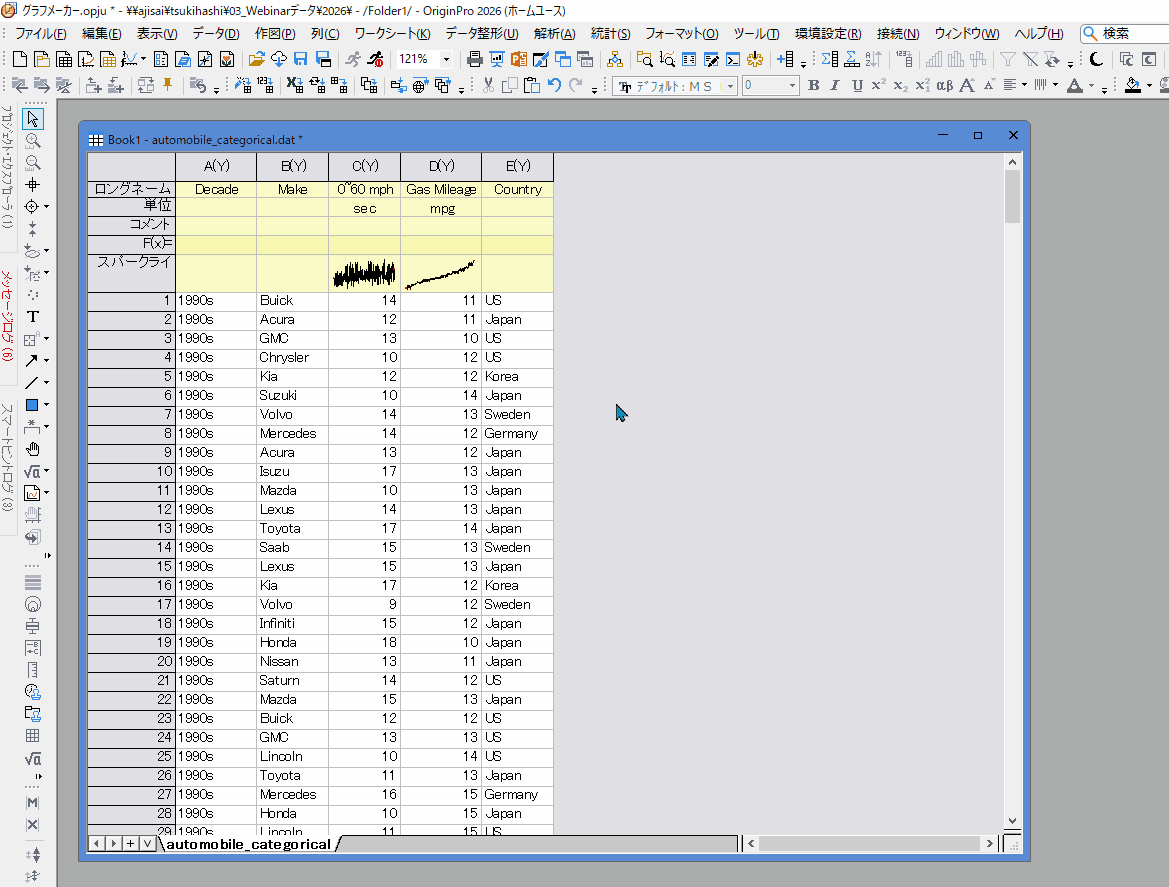Select the automobile_categorical sheet tab
1169x887 pixels.
(x=247, y=844)
